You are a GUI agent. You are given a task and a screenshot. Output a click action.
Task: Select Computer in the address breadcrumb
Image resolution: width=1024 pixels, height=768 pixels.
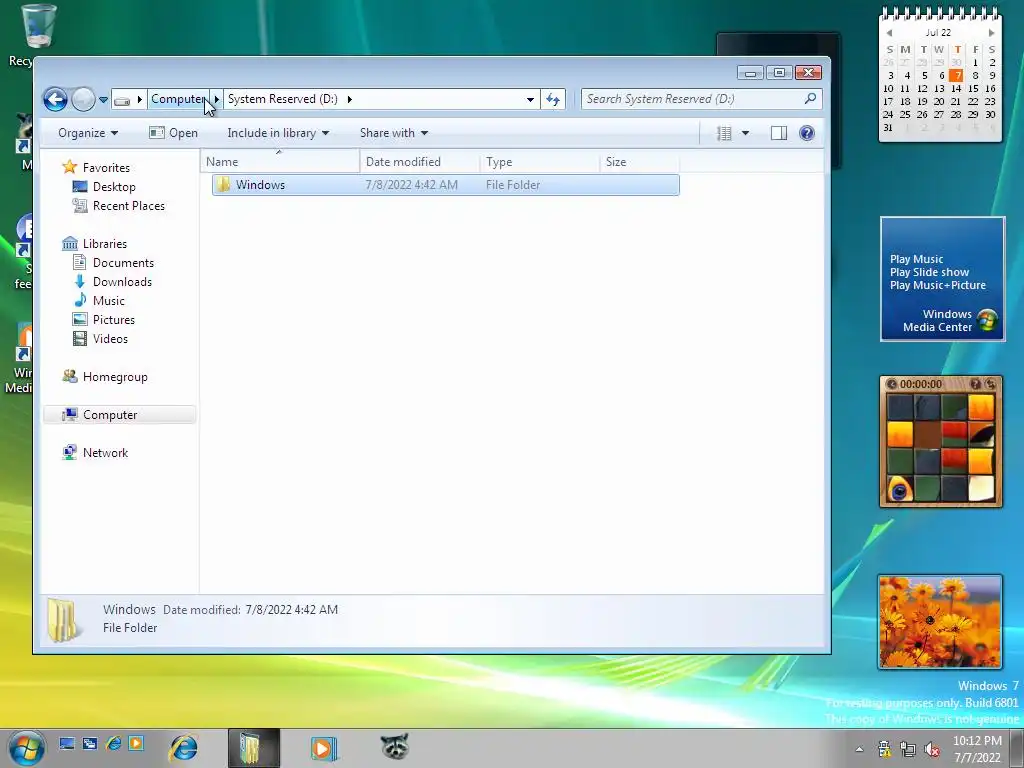tap(178, 99)
